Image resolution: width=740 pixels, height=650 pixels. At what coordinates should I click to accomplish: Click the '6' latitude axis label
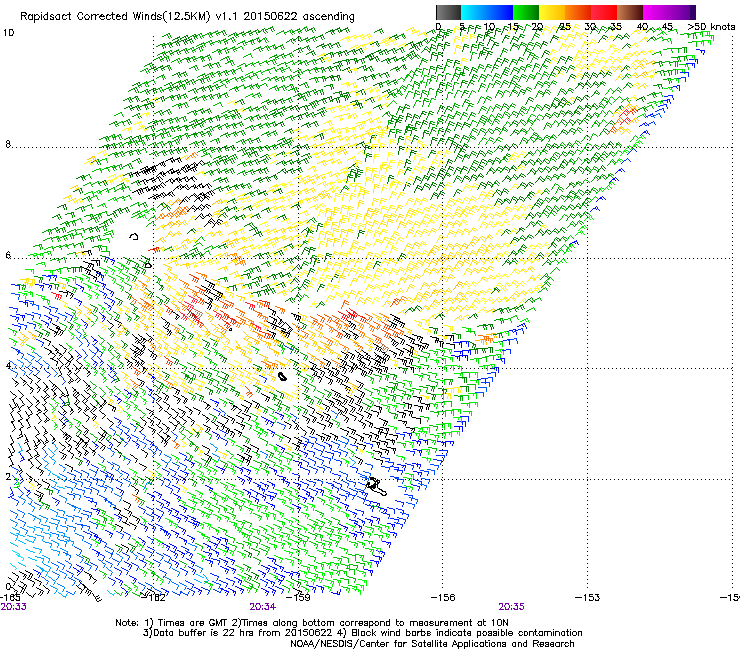click(8, 255)
